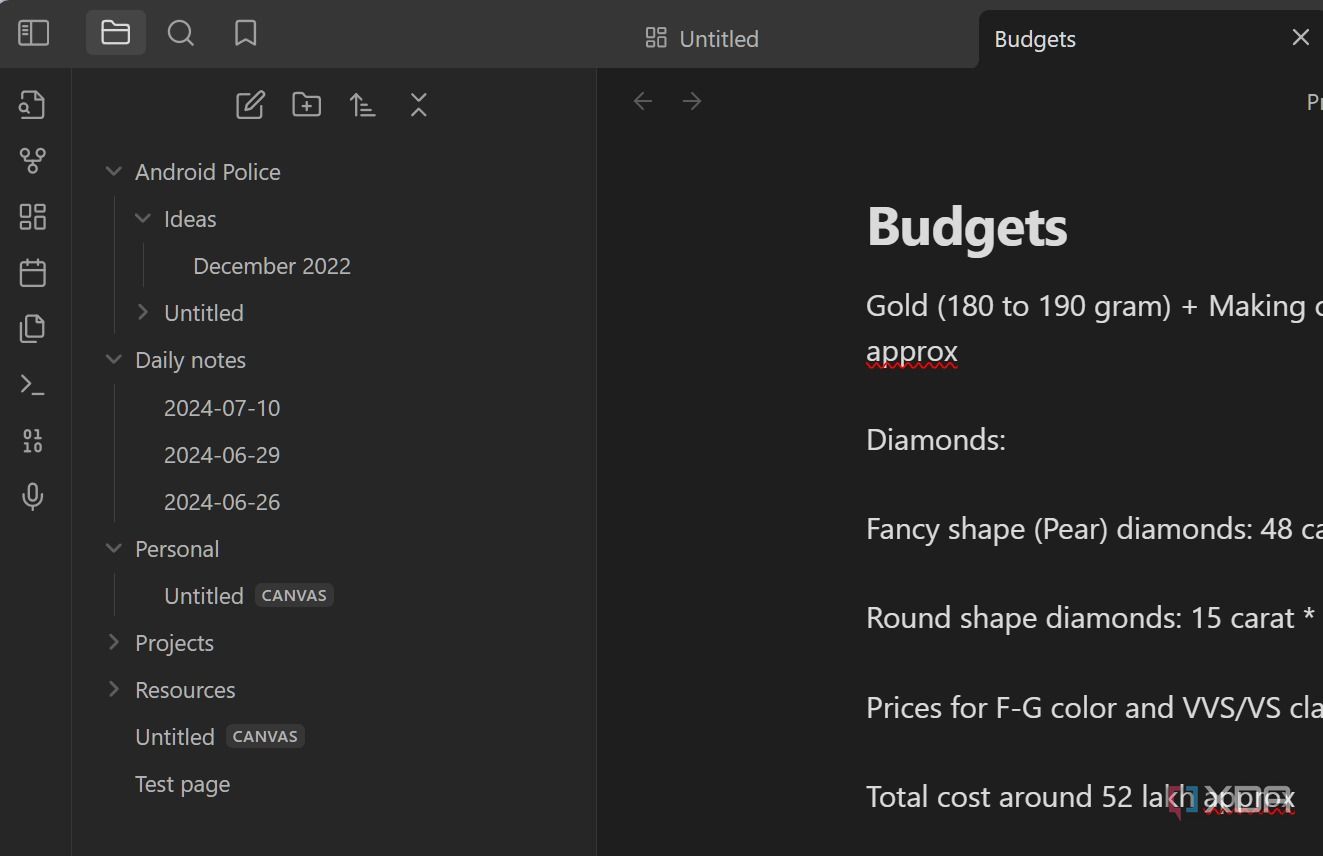1323x856 pixels.
Task: Open the Test page note
Action: tap(182, 784)
